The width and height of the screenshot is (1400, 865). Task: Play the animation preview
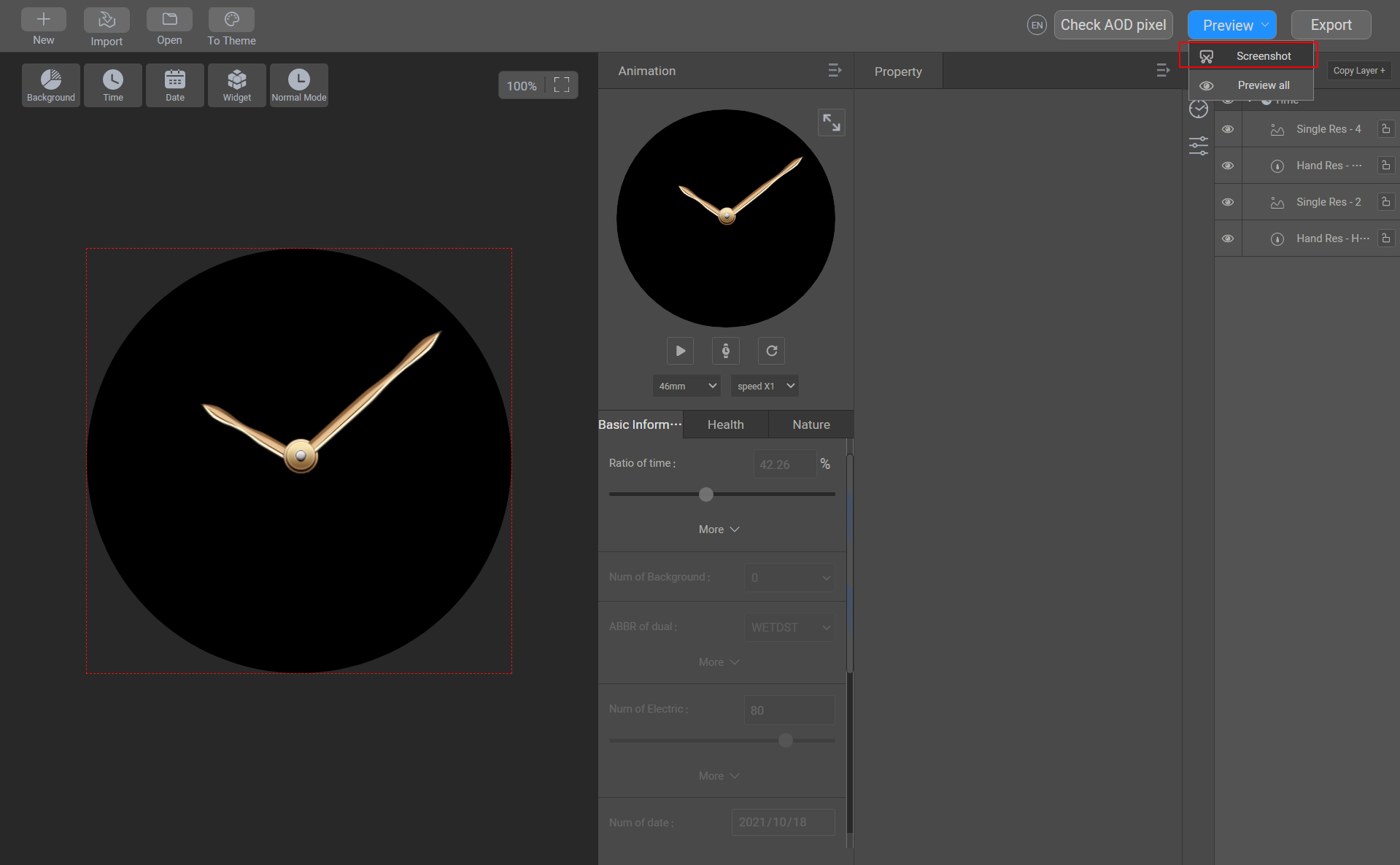click(679, 351)
